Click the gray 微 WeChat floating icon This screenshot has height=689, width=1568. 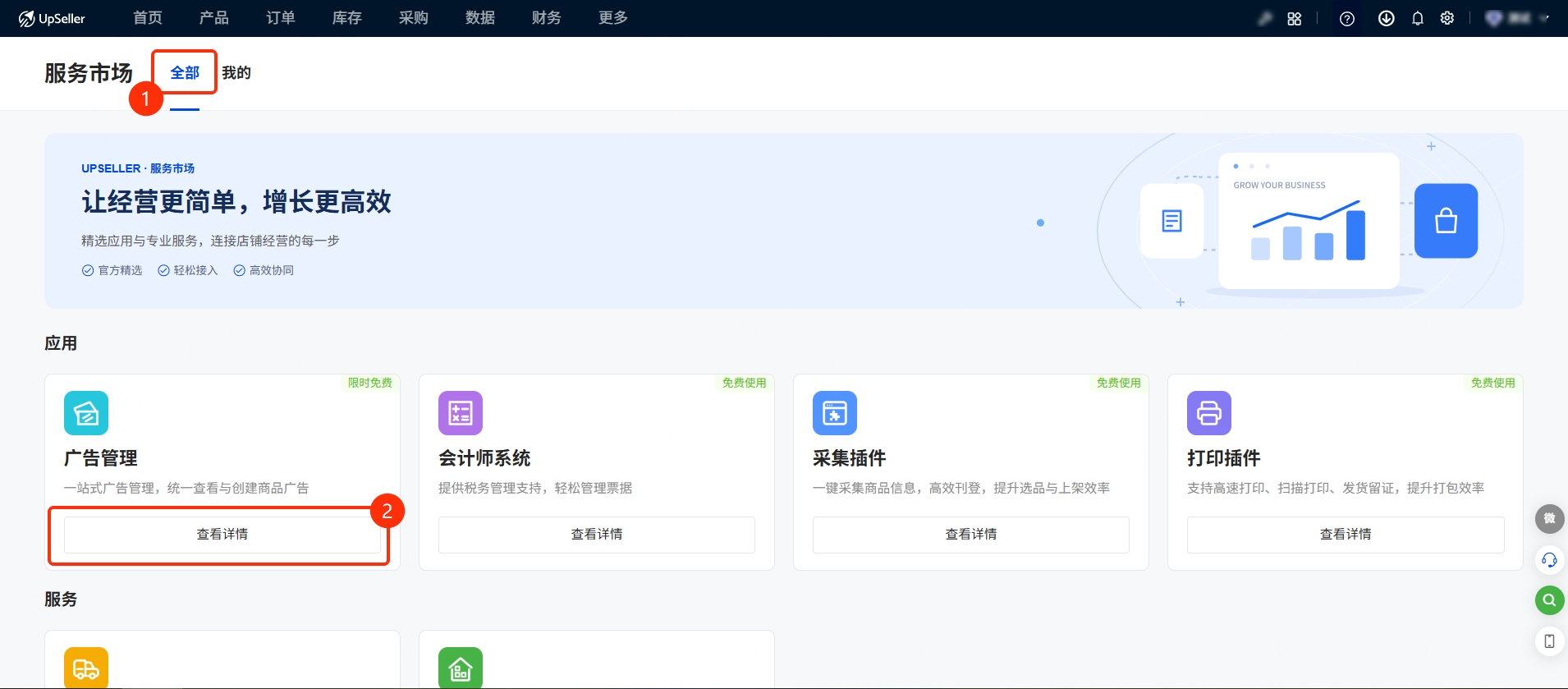click(x=1550, y=518)
